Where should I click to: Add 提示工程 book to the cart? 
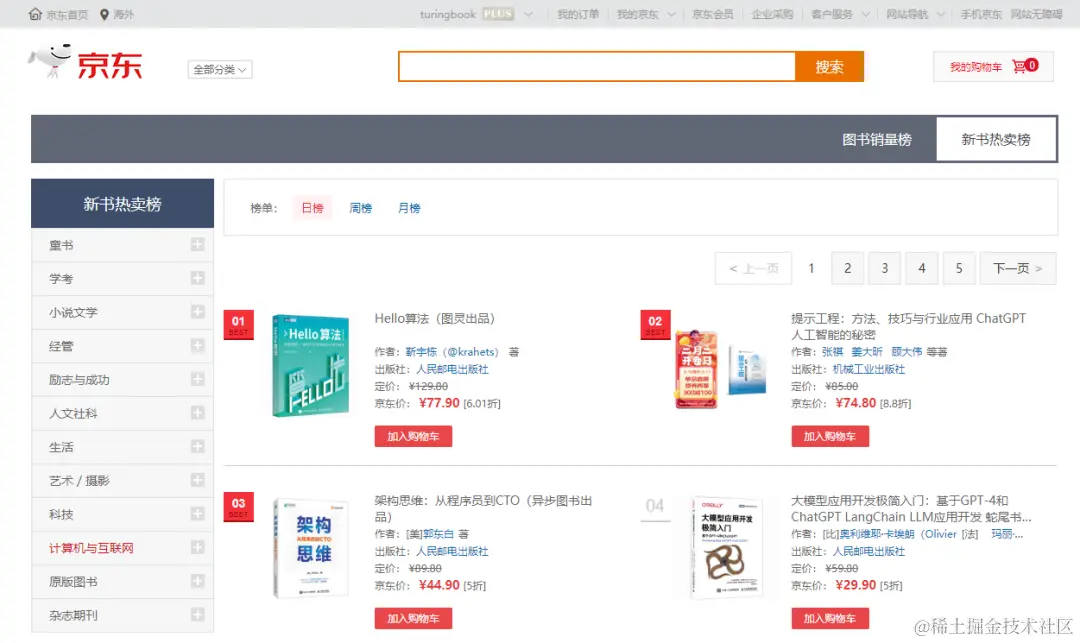[830, 436]
